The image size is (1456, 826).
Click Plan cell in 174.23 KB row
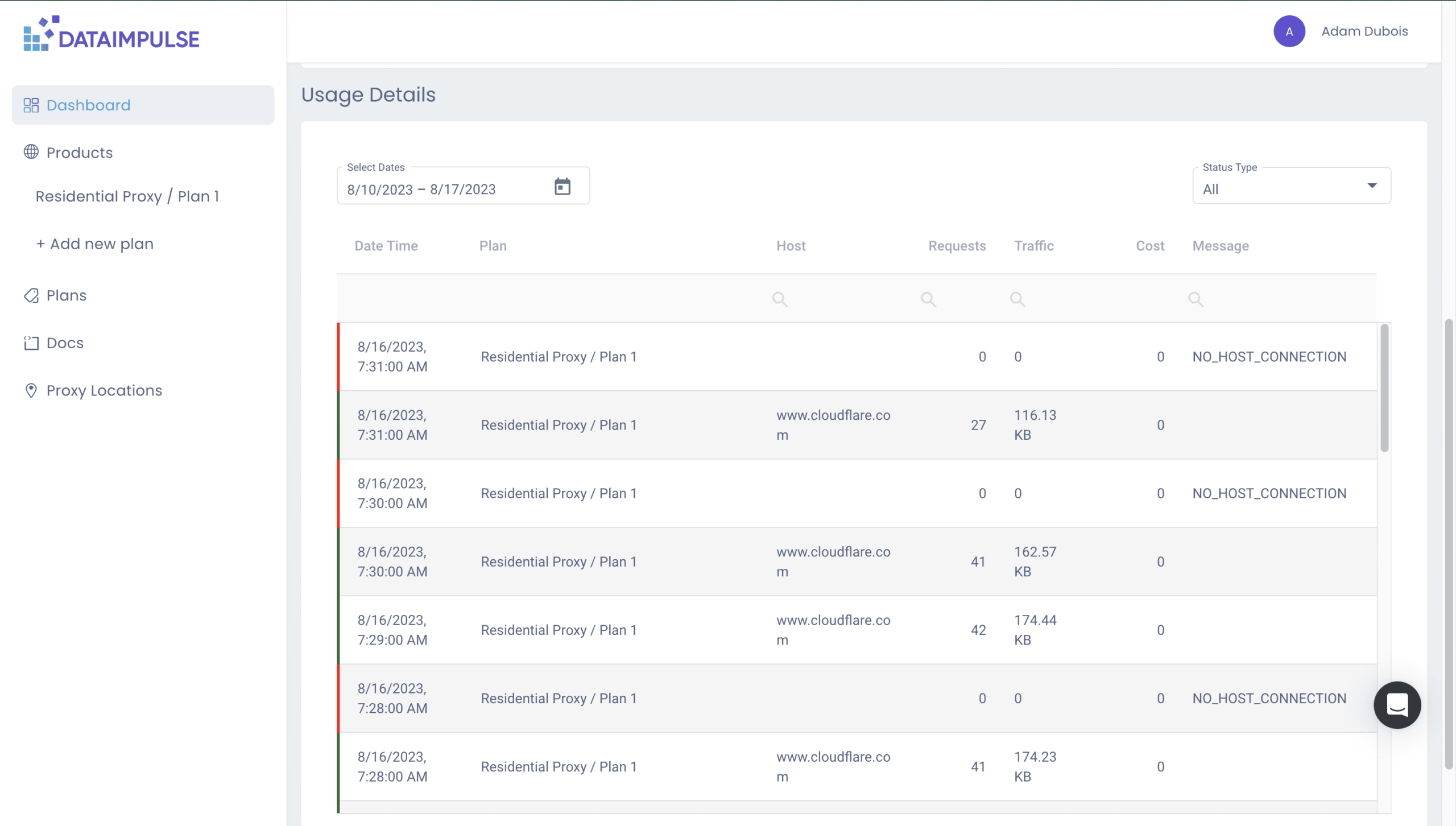(559, 766)
